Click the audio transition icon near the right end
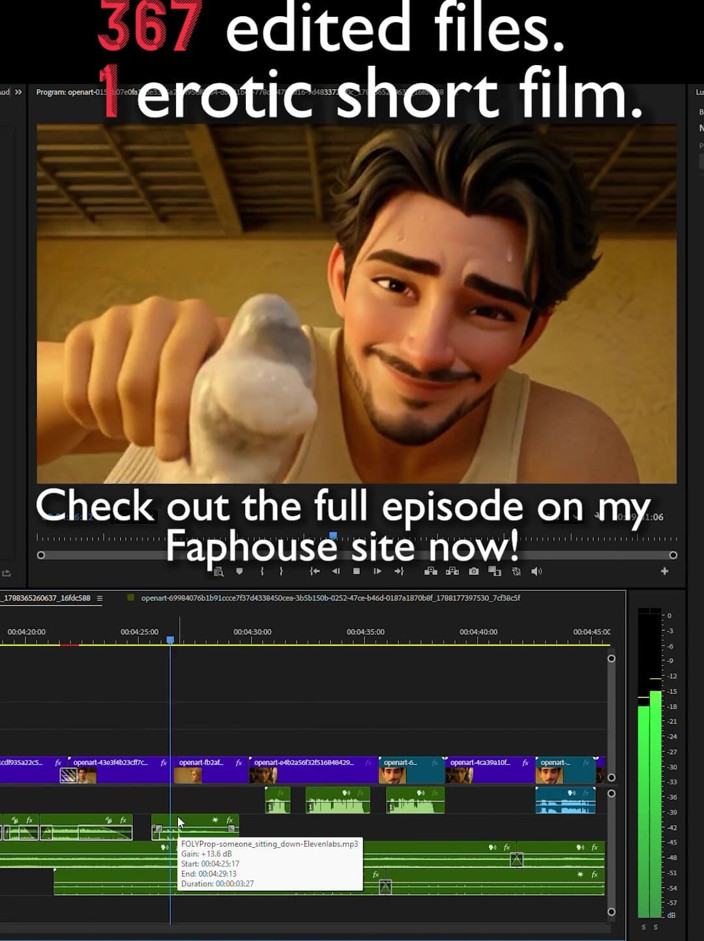The height and width of the screenshot is (941, 704). (516, 859)
